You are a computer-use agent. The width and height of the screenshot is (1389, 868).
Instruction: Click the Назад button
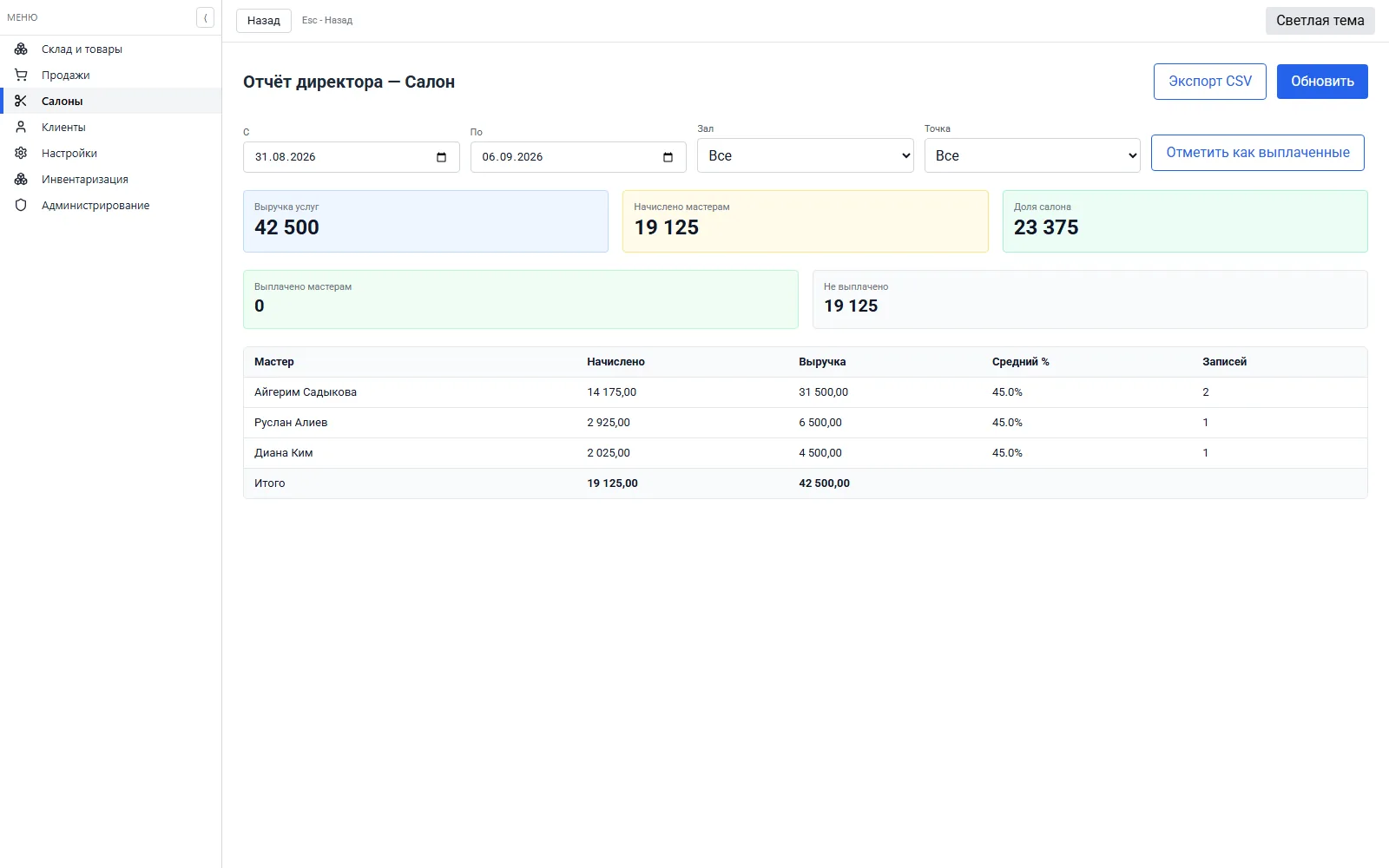coord(264,21)
